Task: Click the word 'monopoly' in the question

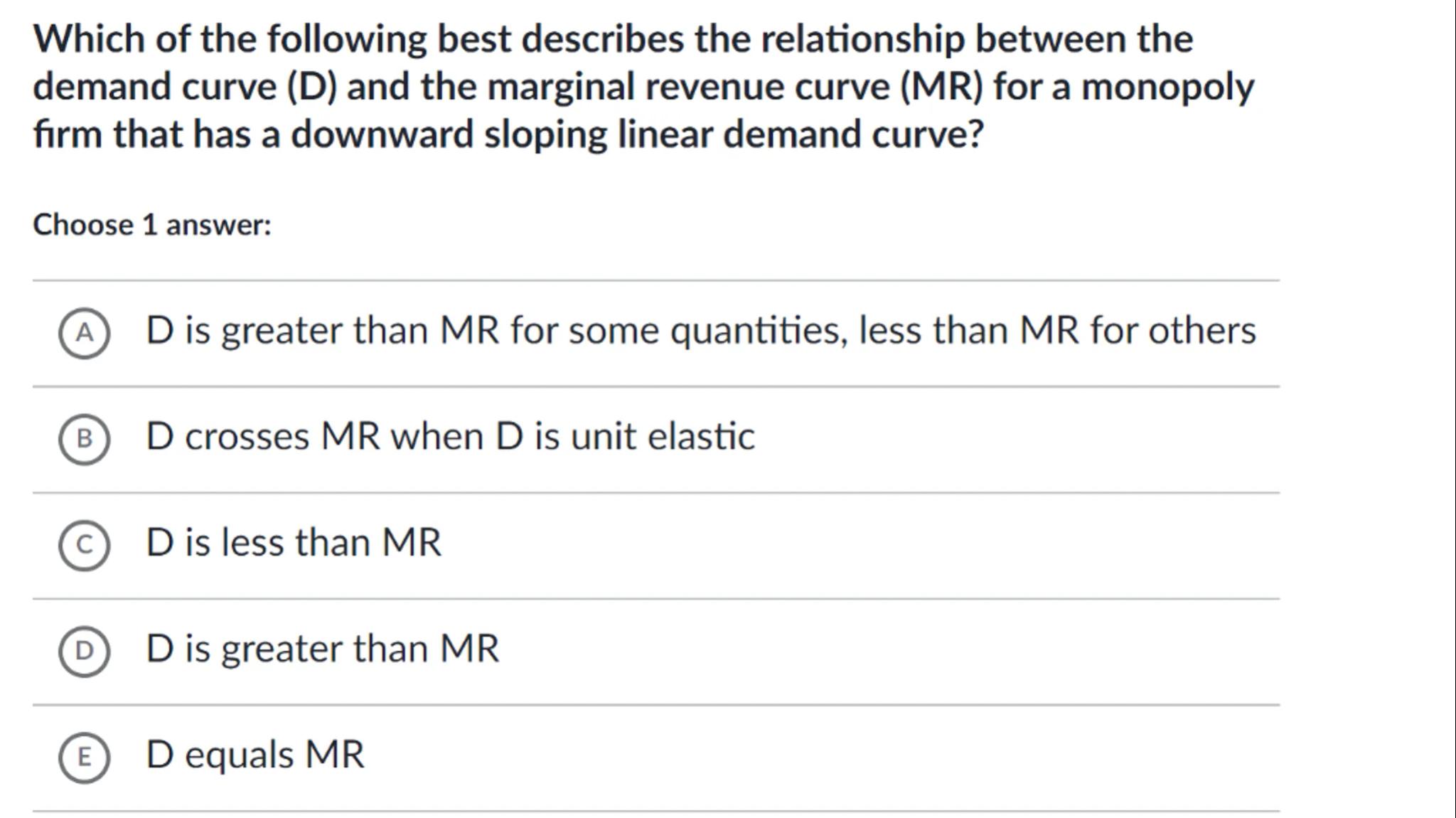Action: [x=1167, y=87]
